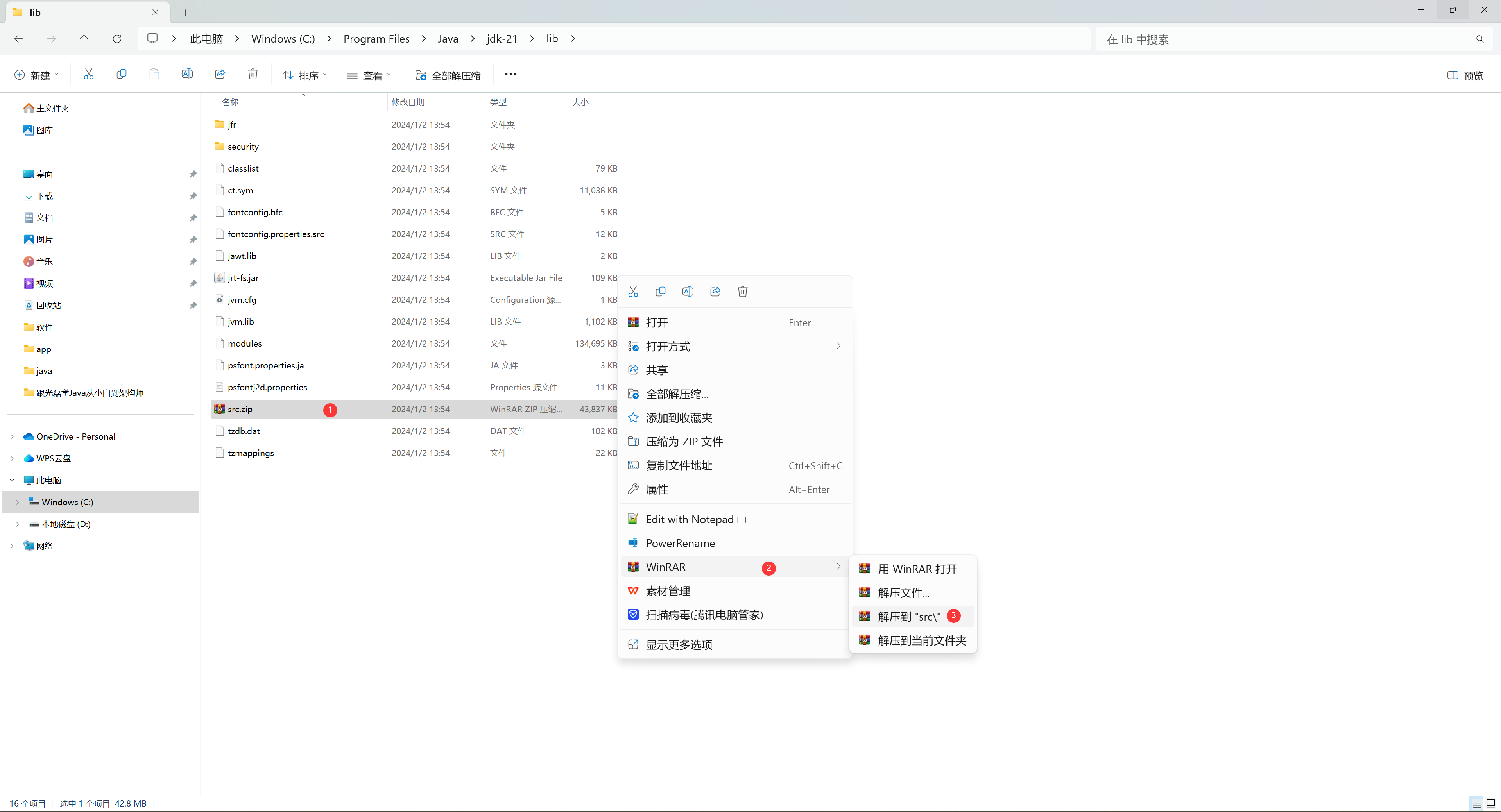Screen dimensions: 1501x812
Task: Select 全部解压缩... in the context menu
Action: [x=735, y=394]
